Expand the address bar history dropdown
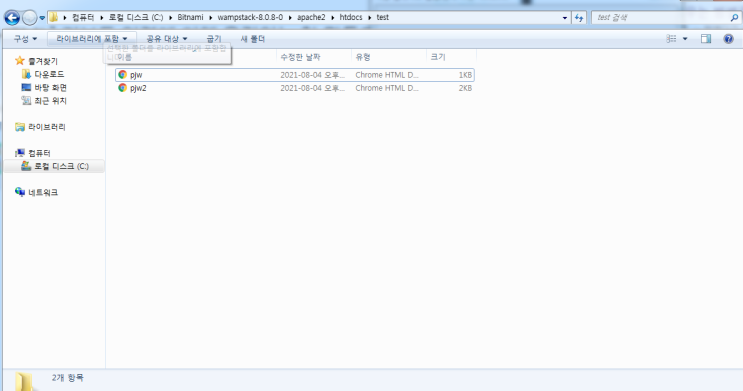This screenshot has width=743, height=391. pos(565,18)
